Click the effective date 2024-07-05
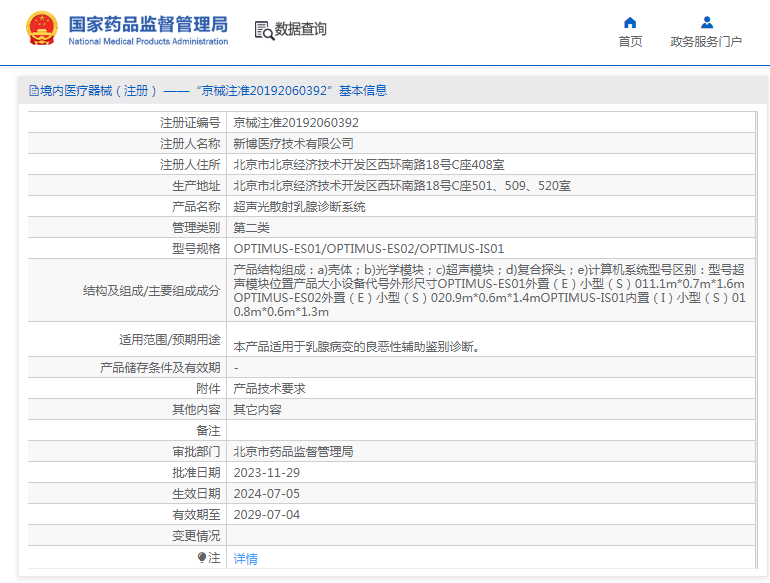Viewport: 770px width, 583px height. tap(267, 494)
